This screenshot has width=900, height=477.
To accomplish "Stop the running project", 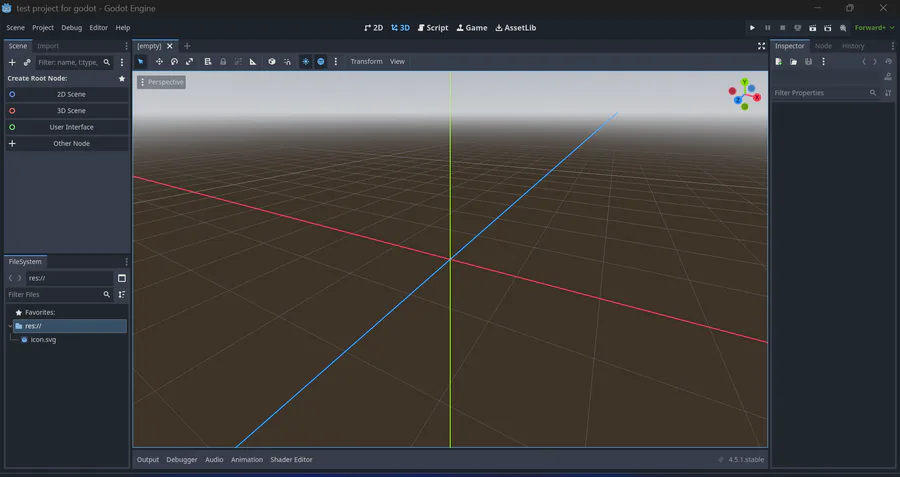I will [x=782, y=28].
